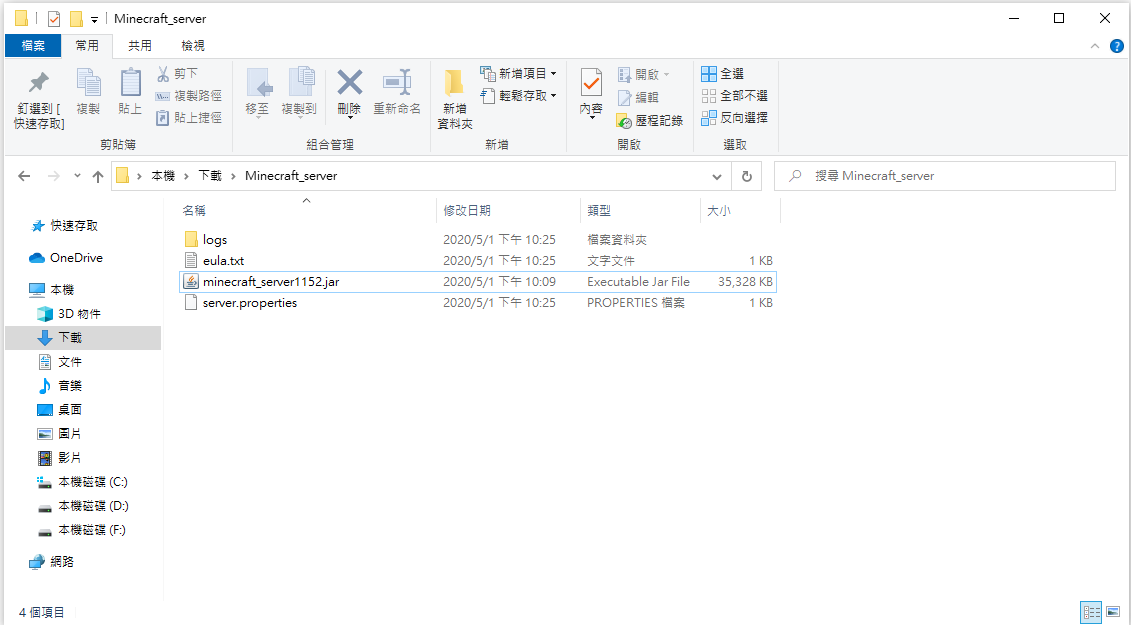Open 本機磁碟 (C:) drive
Viewport: 1131px width, 625px height.
92,482
